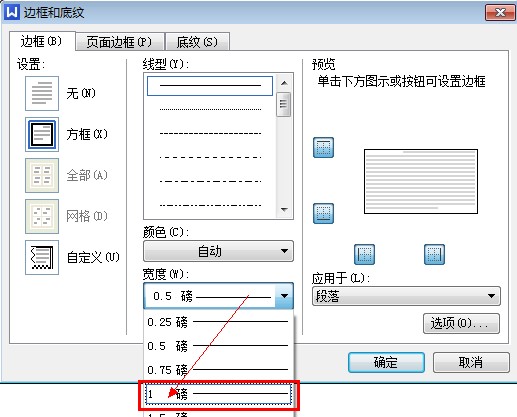517x417 pixels.
Task: Open the 应用于 dropdown showing 段落
Action: 406,296
